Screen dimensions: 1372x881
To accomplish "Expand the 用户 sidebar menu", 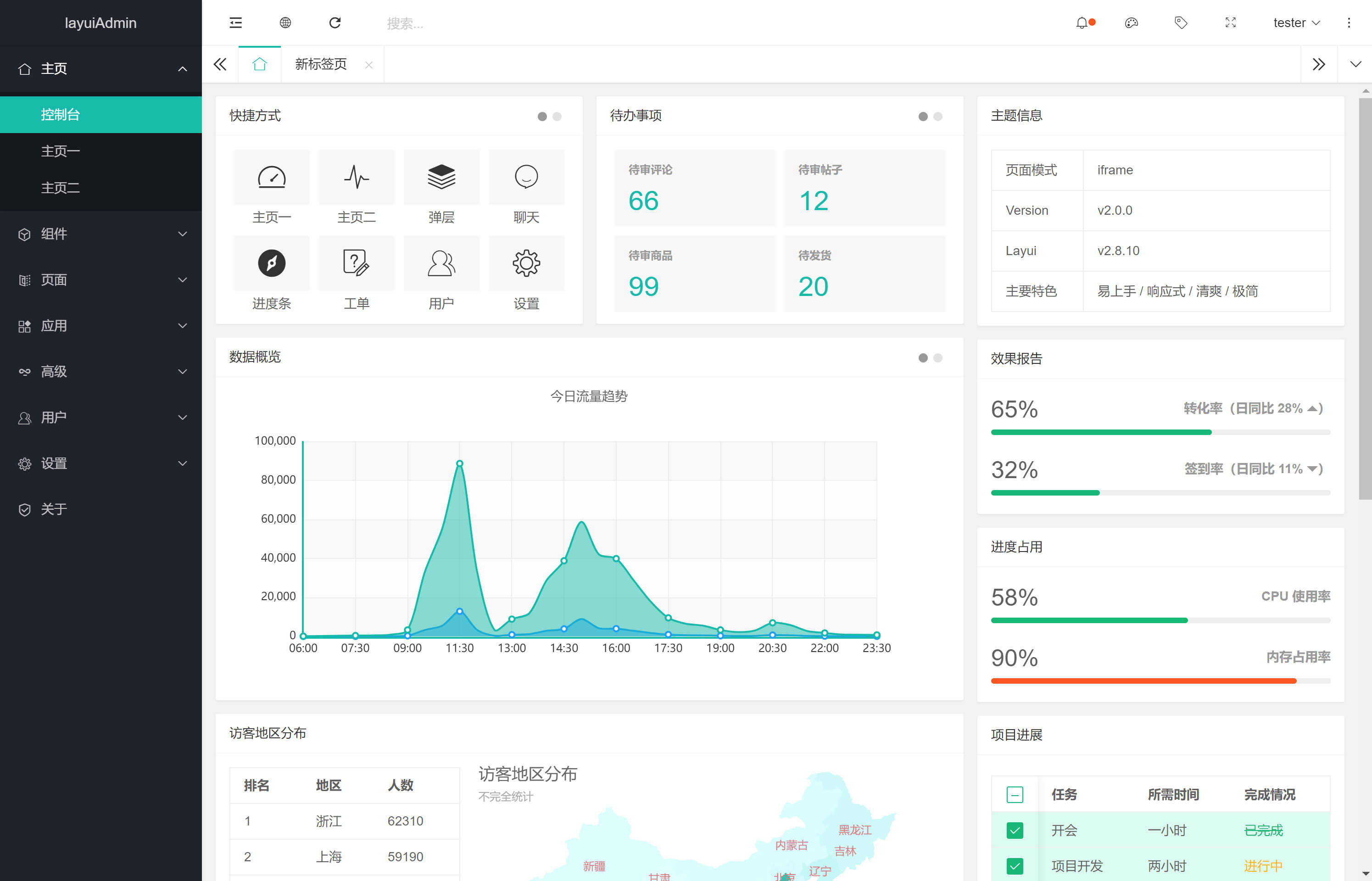I will click(100, 418).
